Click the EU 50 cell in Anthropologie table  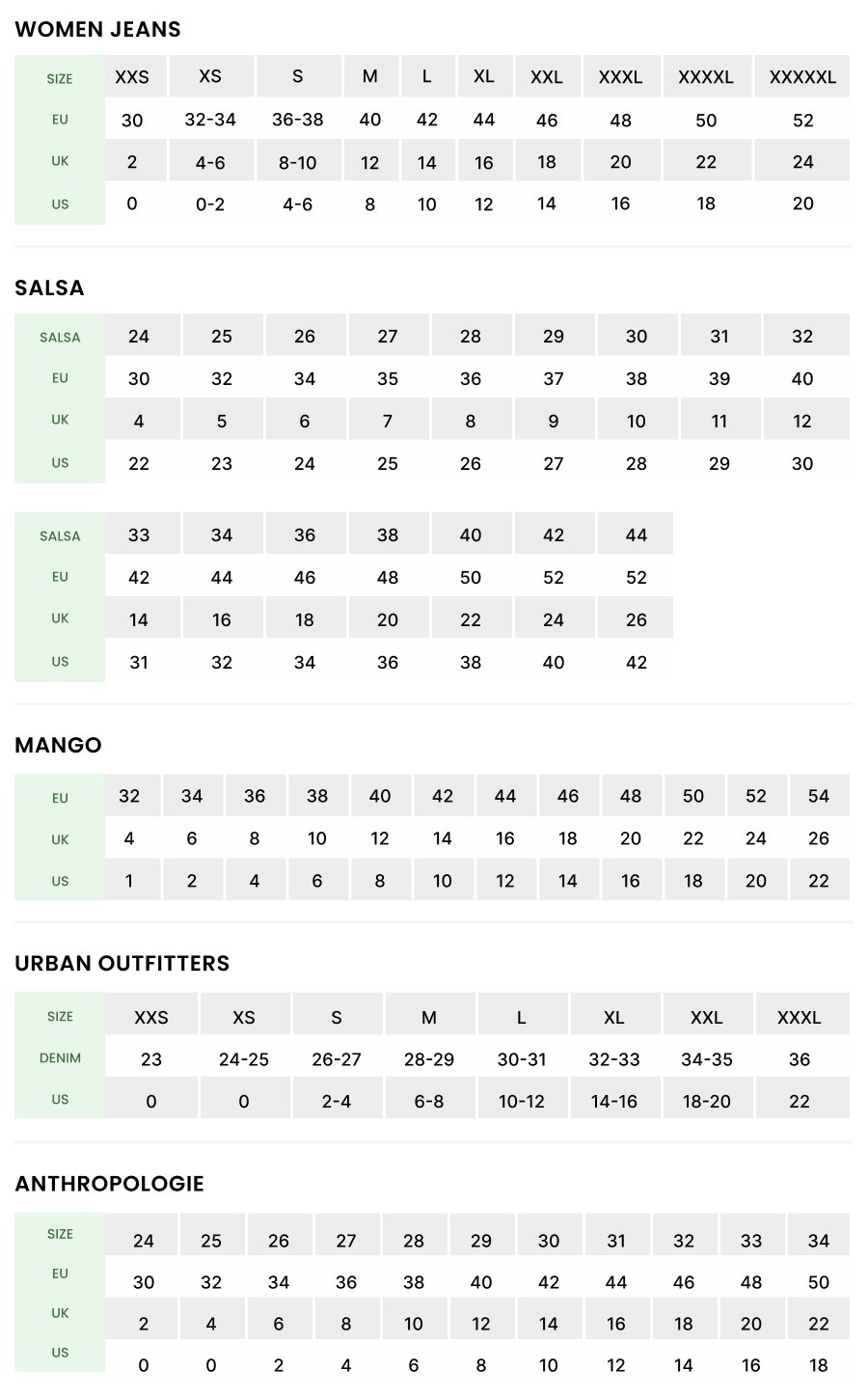coord(819,1282)
